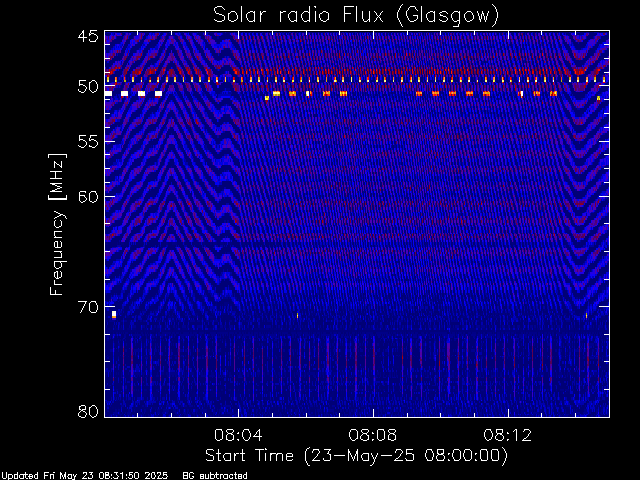The width and height of the screenshot is (640, 480).
Task: Click the 08:12 time tick label
Action: (x=508, y=435)
